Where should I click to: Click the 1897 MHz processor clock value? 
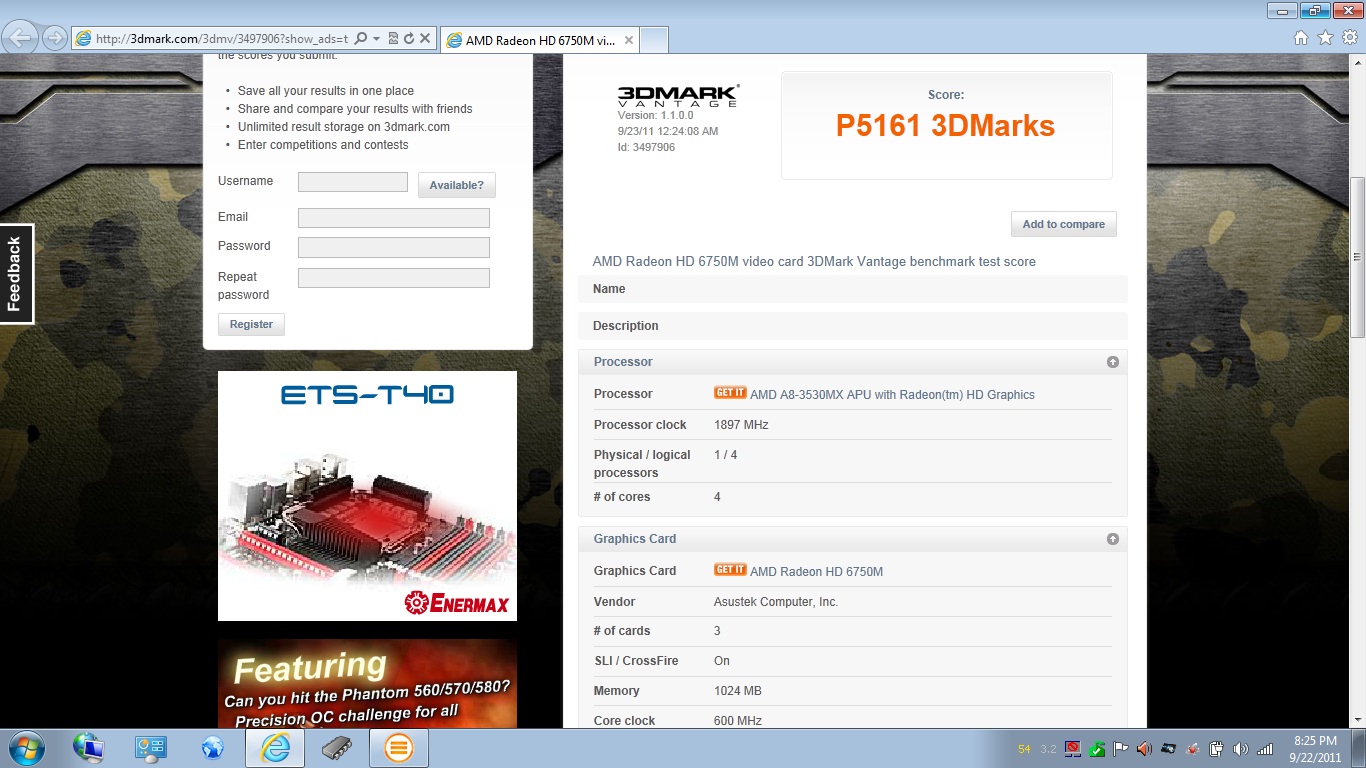coord(741,425)
